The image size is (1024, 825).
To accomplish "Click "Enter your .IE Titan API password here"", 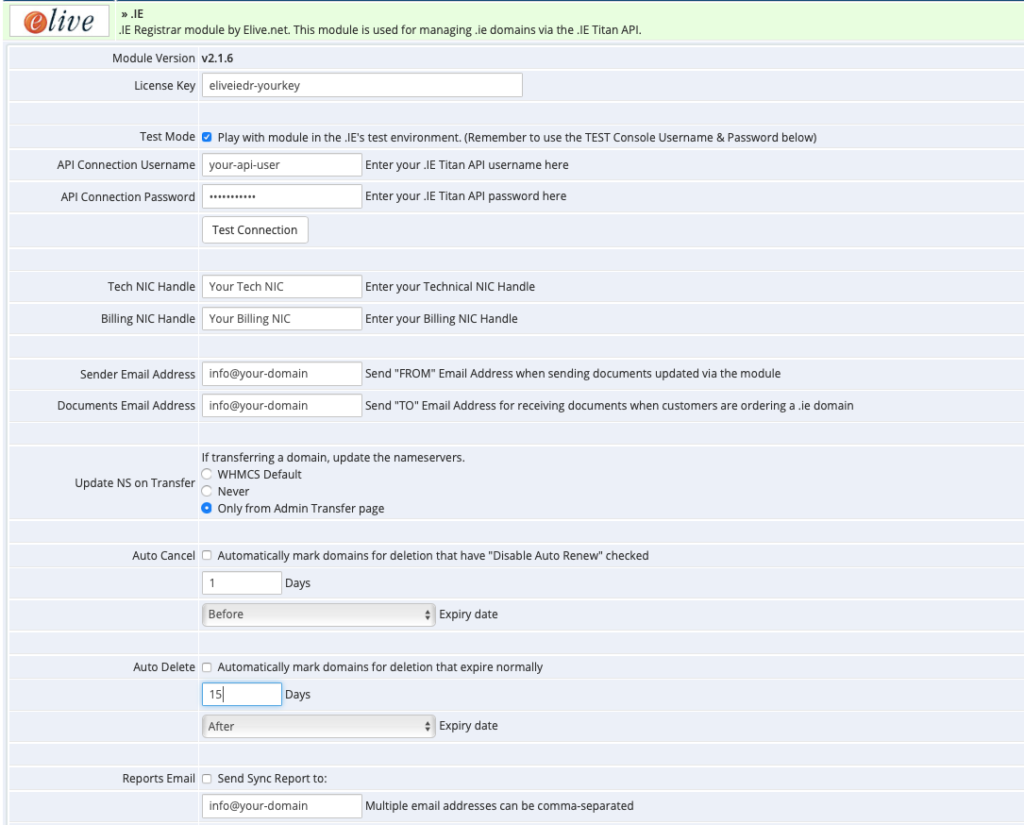I will pyautogui.click(x=466, y=196).
